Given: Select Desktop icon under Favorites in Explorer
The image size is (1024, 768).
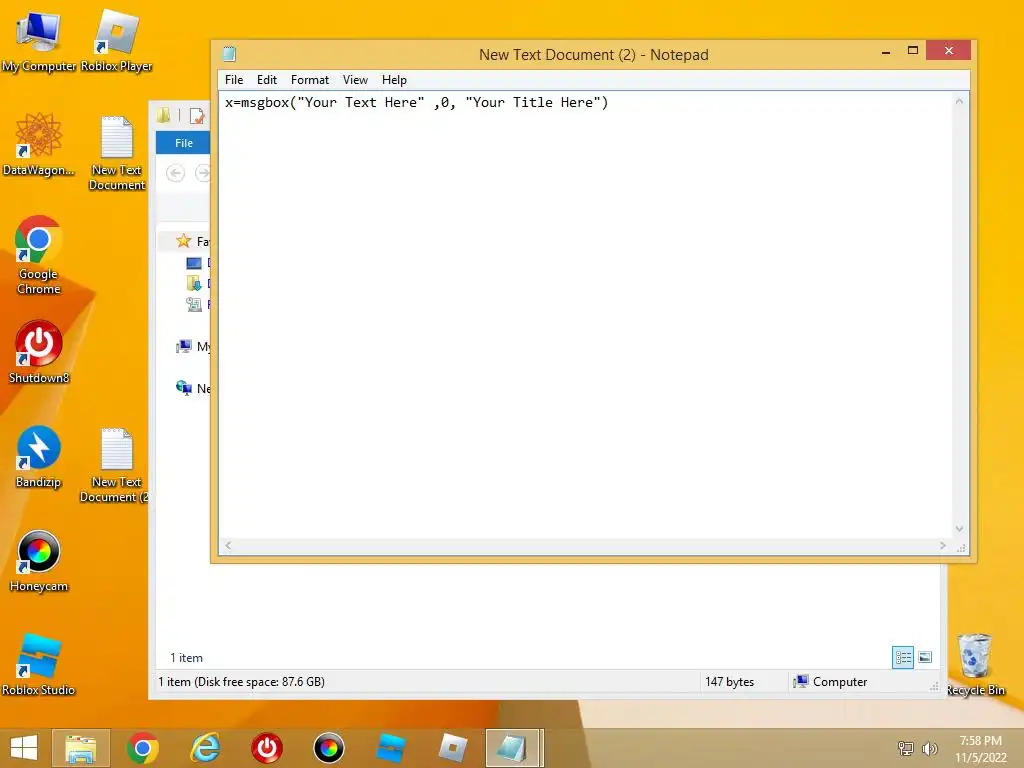Looking at the screenshot, I should point(194,263).
